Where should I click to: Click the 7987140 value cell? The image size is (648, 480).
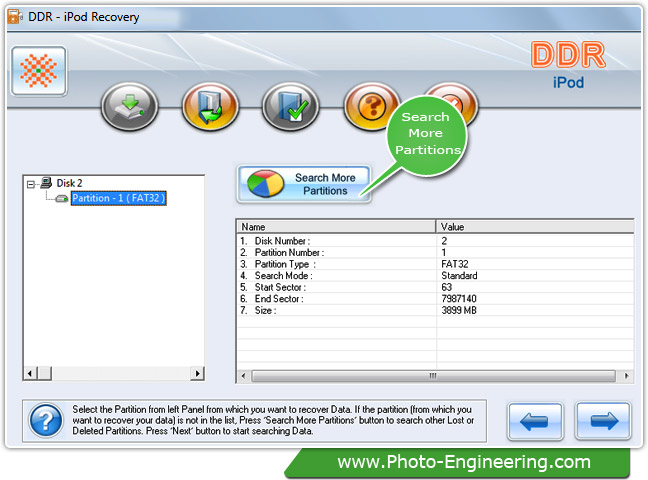pyautogui.click(x=459, y=299)
